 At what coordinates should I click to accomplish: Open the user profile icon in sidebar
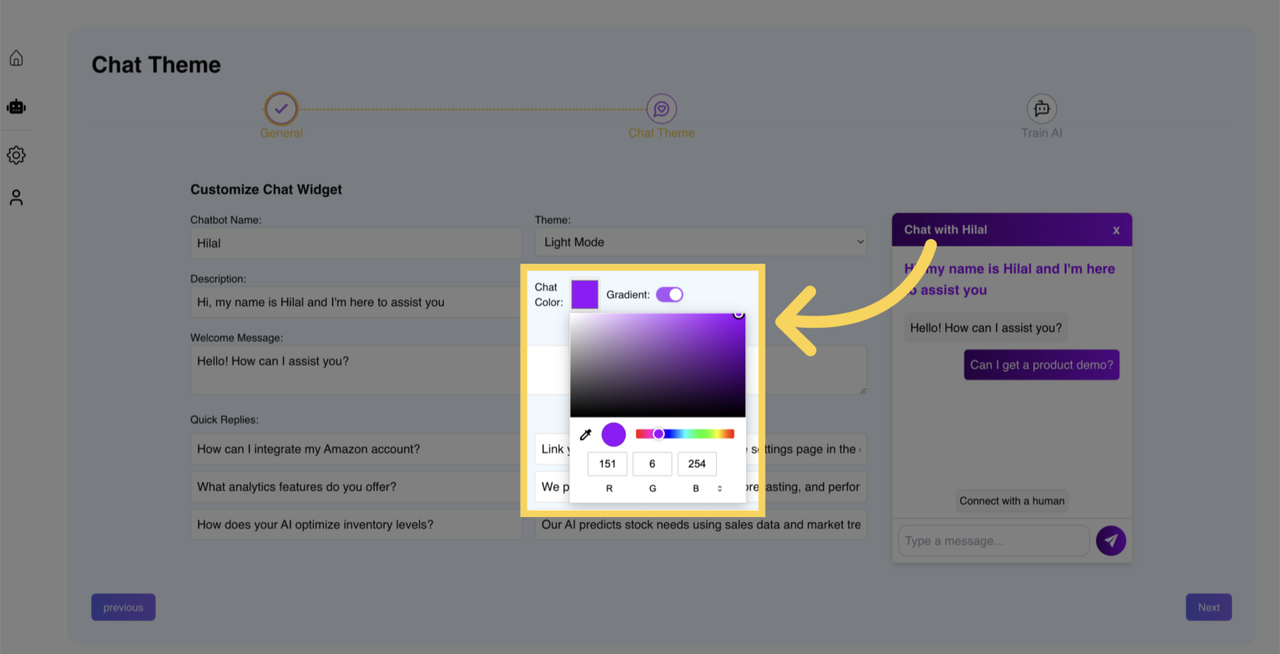[x=16, y=198]
